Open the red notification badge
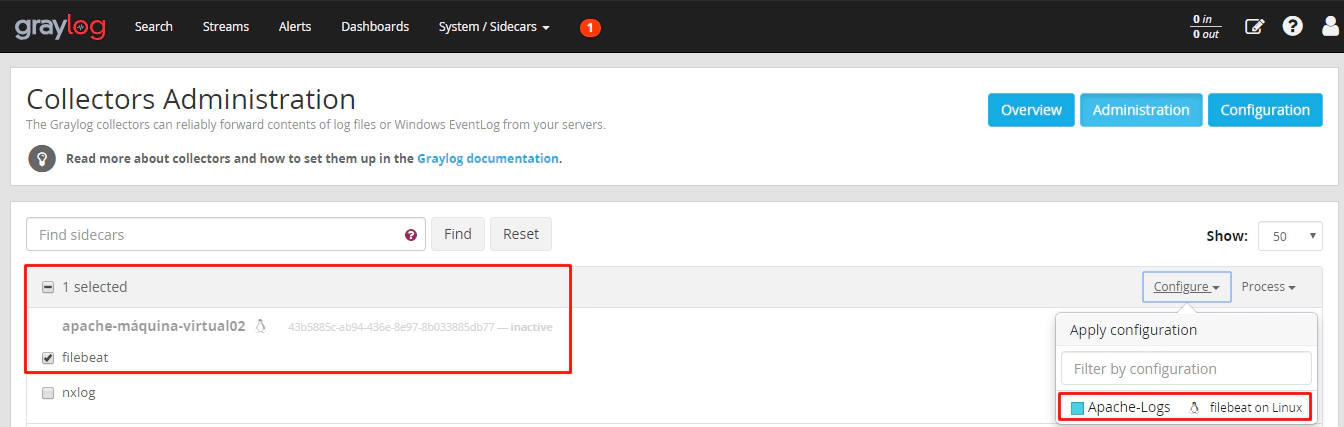The image size is (1344, 427). pos(590,28)
